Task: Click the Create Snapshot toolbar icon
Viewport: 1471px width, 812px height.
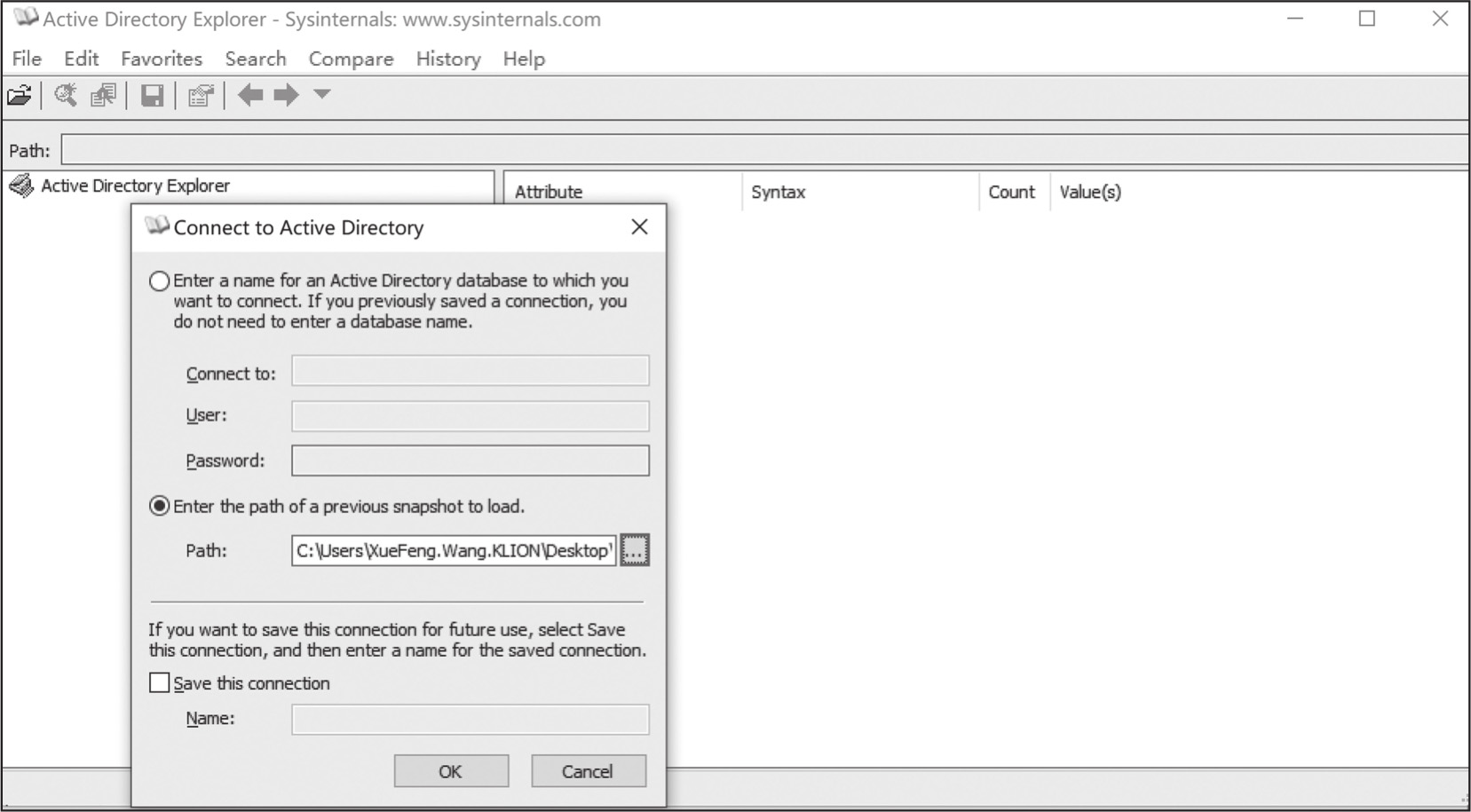Action: pyautogui.click(x=103, y=95)
